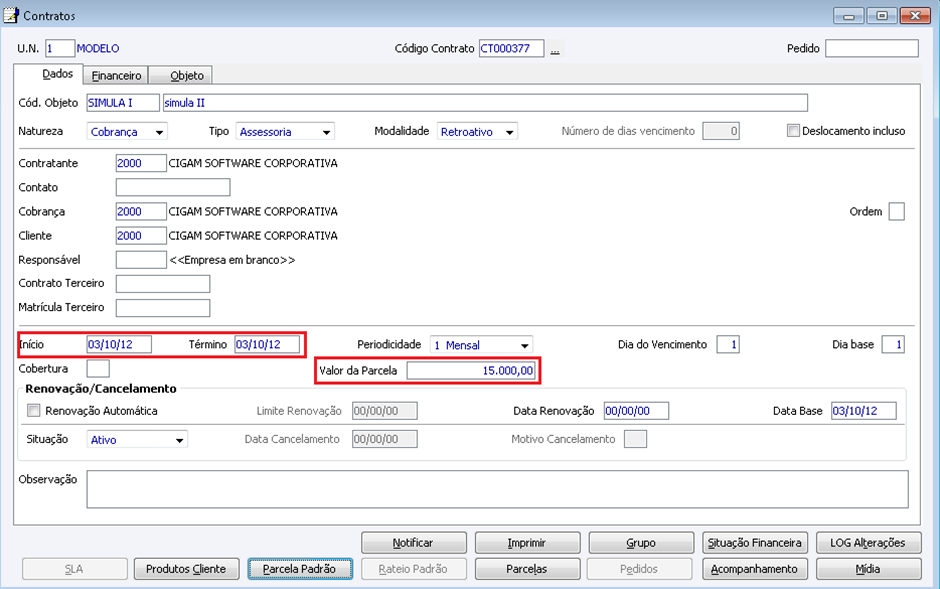
Task: Click the Contratante code field
Action: (141, 163)
